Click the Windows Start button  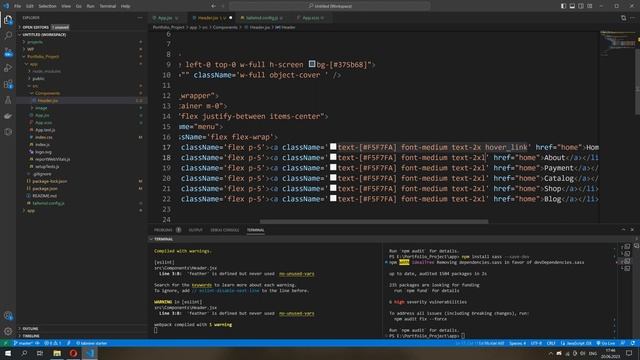(x=8, y=353)
